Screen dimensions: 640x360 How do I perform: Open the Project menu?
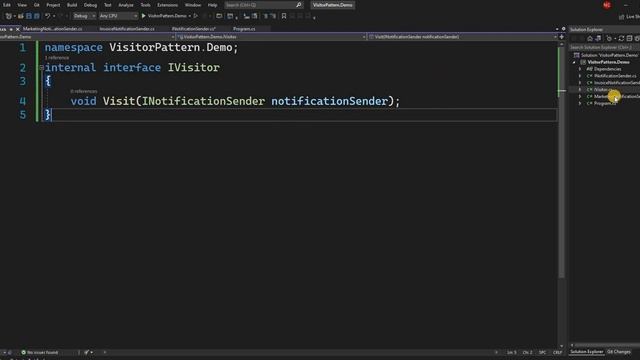tap(53, 5)
